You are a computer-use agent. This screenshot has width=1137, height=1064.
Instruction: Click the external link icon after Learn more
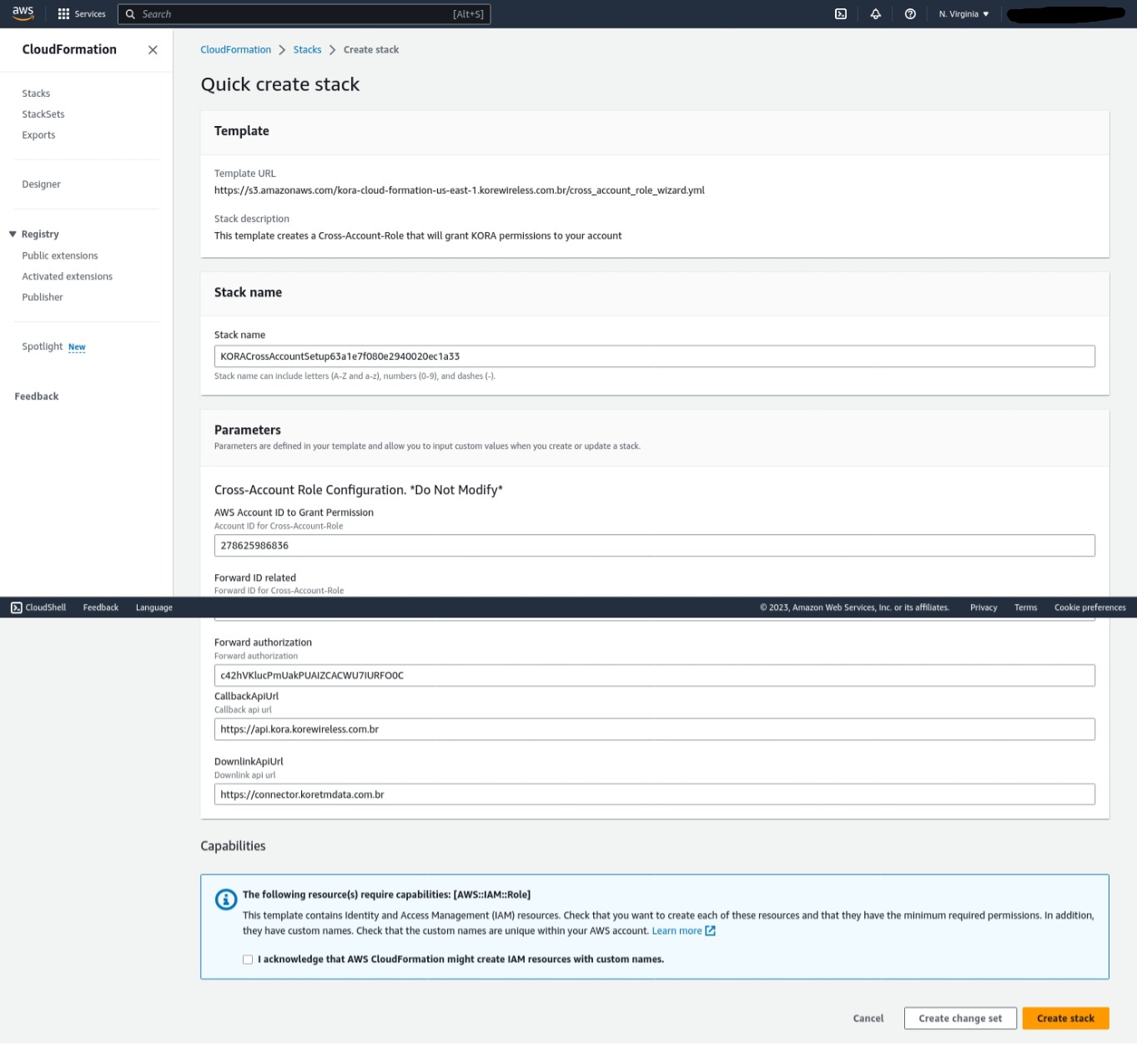711,930
